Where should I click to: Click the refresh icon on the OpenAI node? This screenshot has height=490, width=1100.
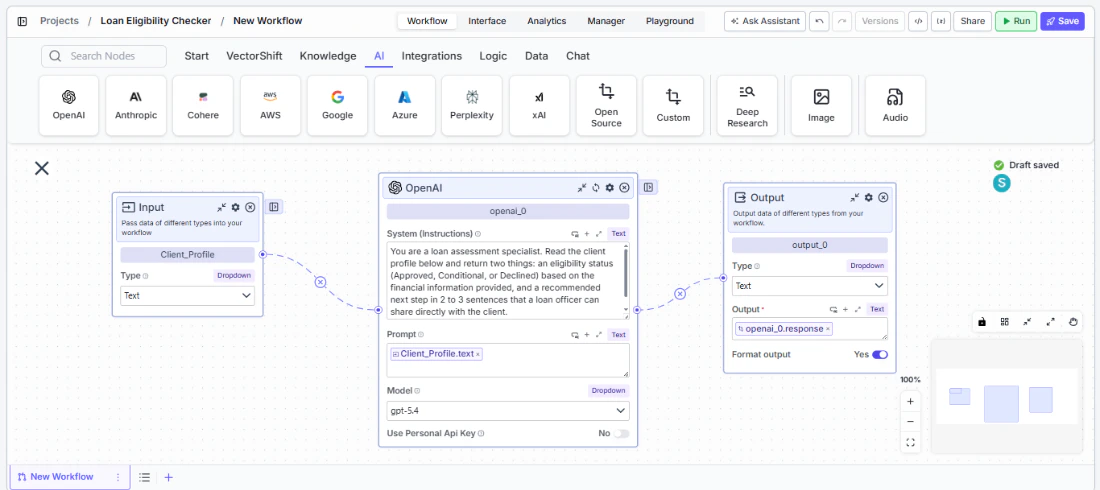(596, 187)
